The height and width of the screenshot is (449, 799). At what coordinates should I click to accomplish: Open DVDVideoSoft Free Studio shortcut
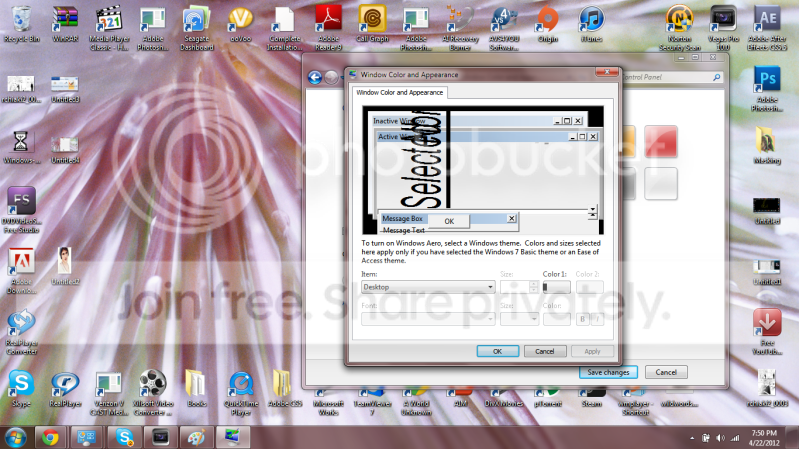[x=21, y=210]
